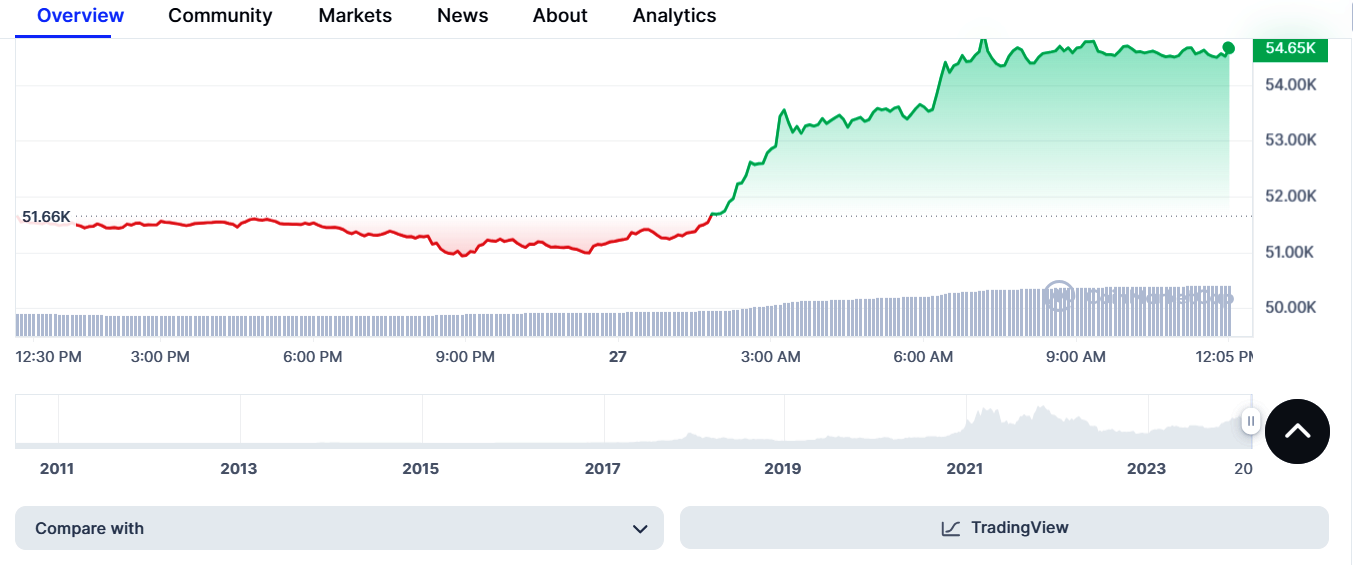Click the 54.65K current price label

tap(1290, 48)
